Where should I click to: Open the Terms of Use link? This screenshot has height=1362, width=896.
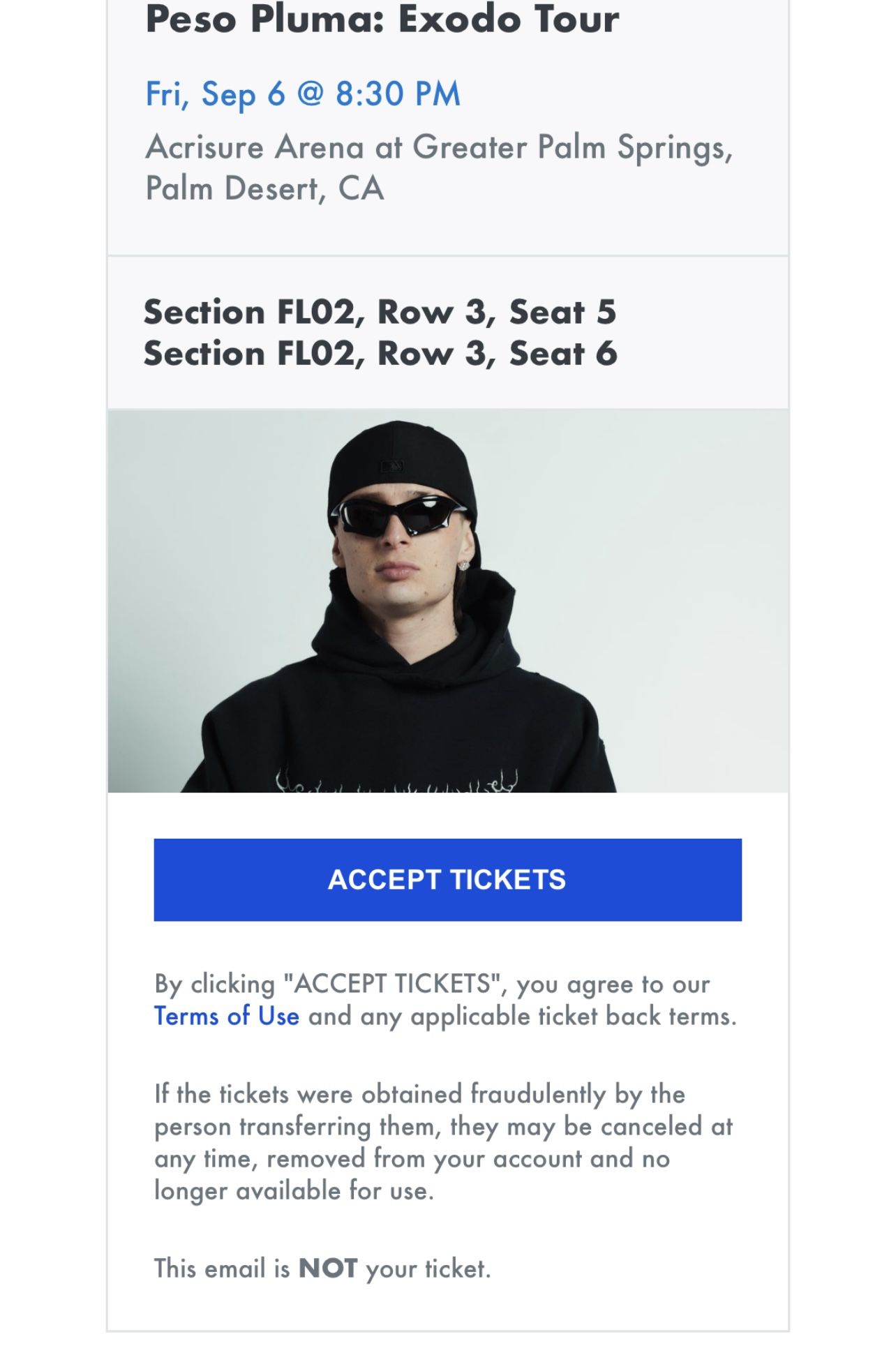tap(226, 1016)
